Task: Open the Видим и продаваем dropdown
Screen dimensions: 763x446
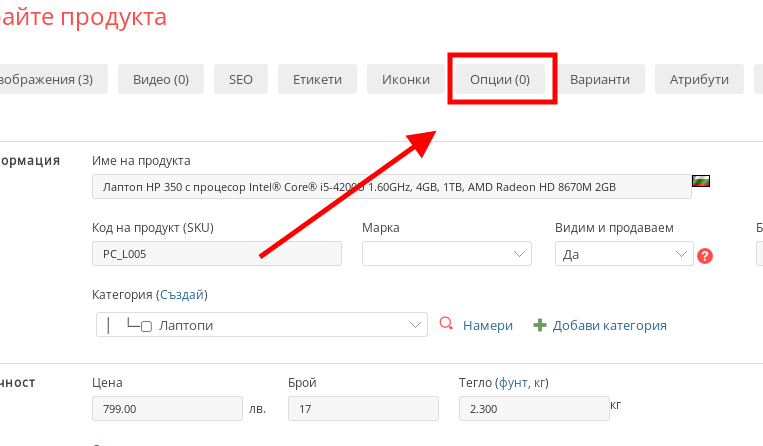Action: pyautogui.click(x=623, y=254)
